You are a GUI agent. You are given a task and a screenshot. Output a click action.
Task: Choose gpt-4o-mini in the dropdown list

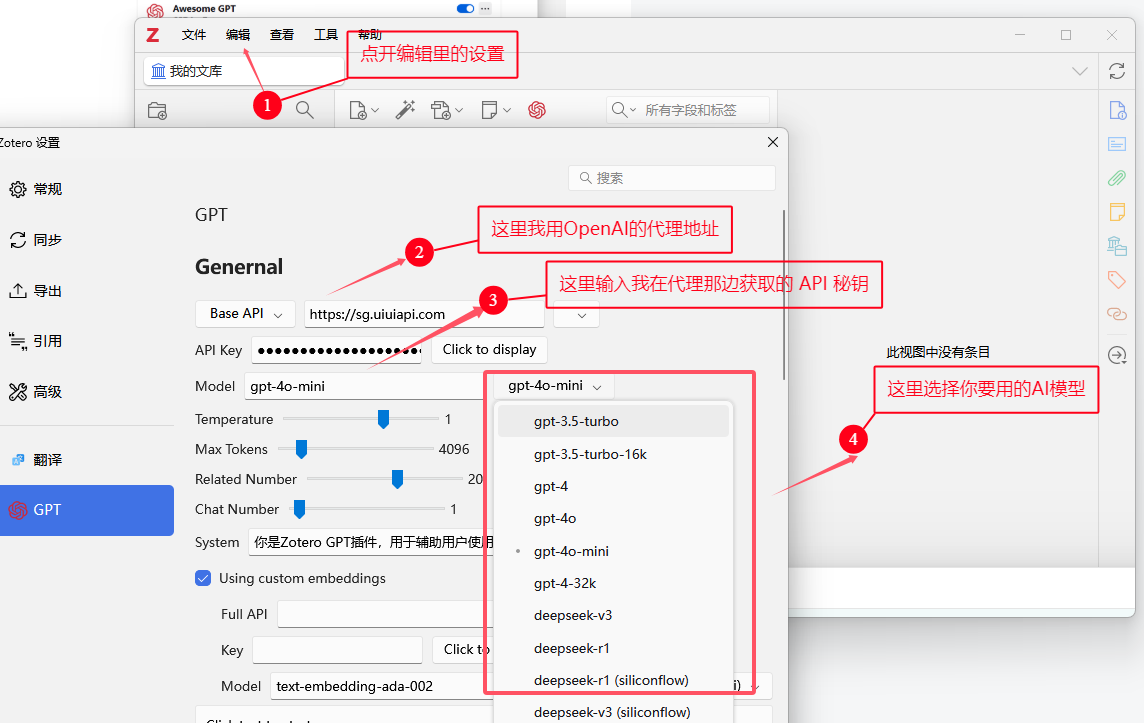pos(613,552)
